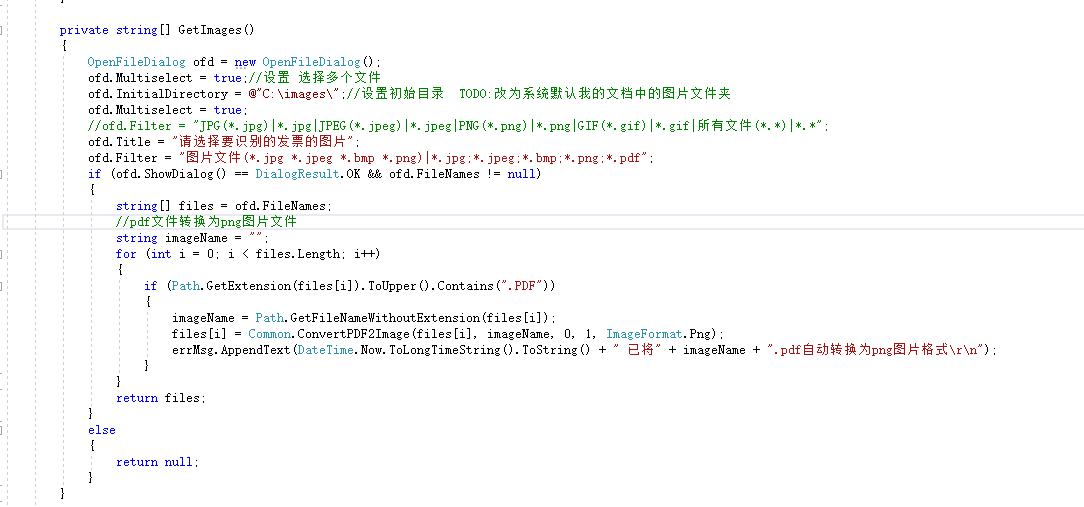Click GetFileNameWithoutExtension method call
Screen dimensions: 1084x507
pyautogui.click(x=384, y=317)
